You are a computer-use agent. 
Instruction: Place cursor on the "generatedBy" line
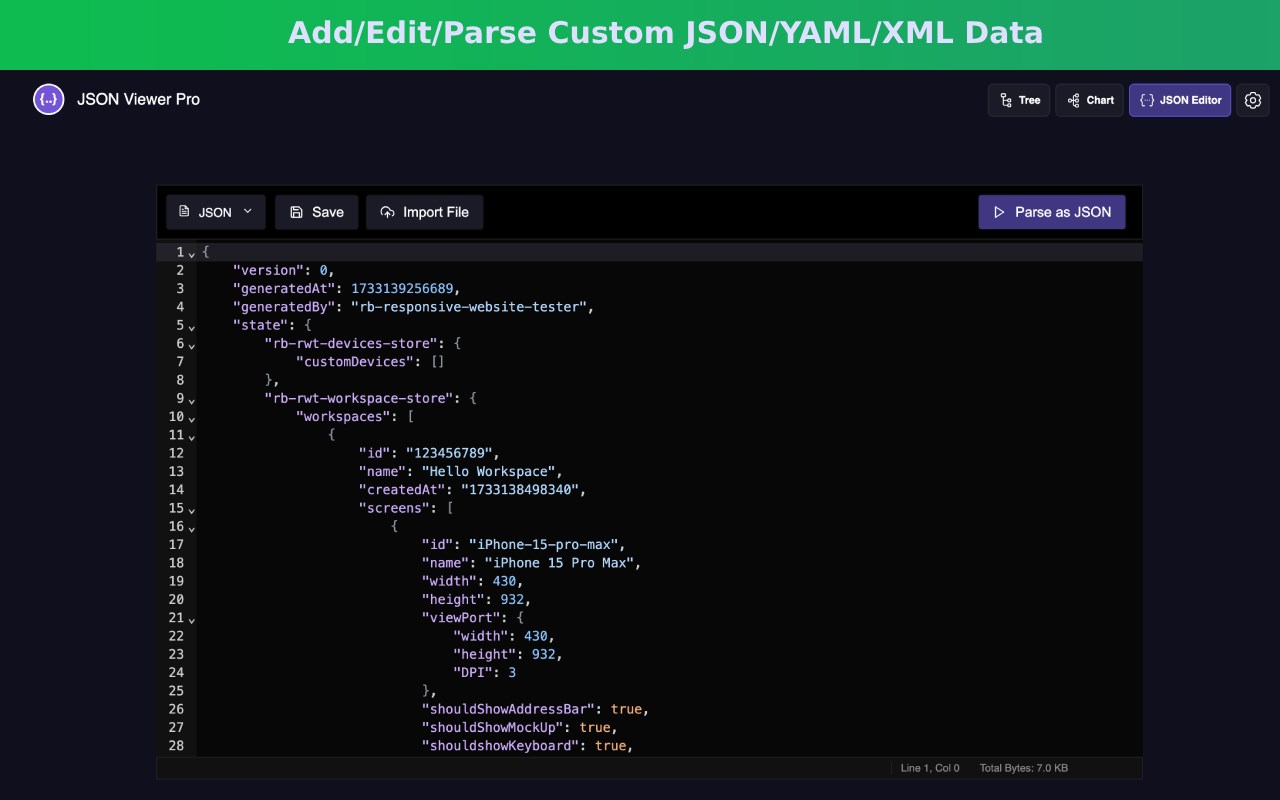[x=669, y=307]
